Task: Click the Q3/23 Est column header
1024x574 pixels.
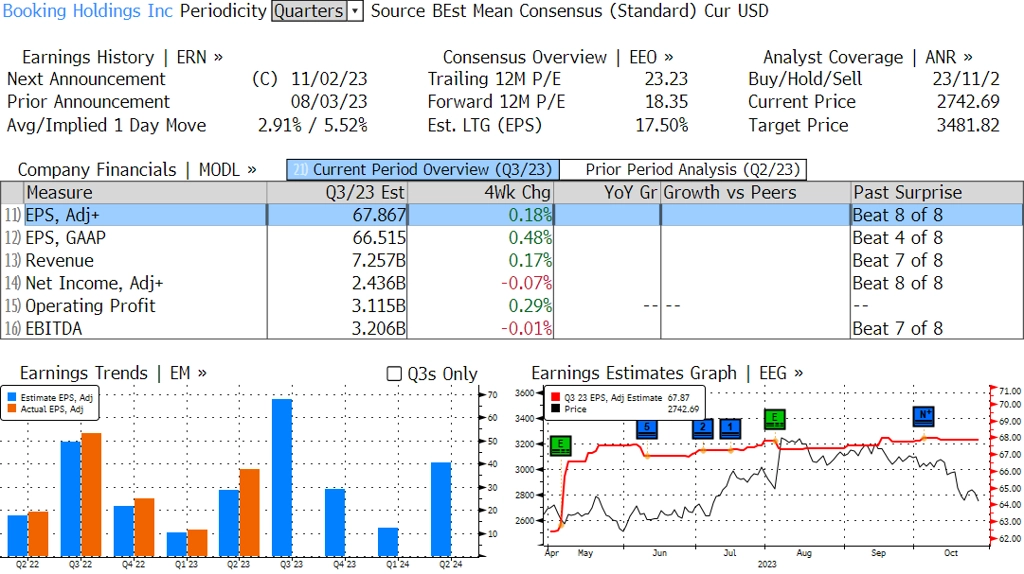Action: coord(337,193)
